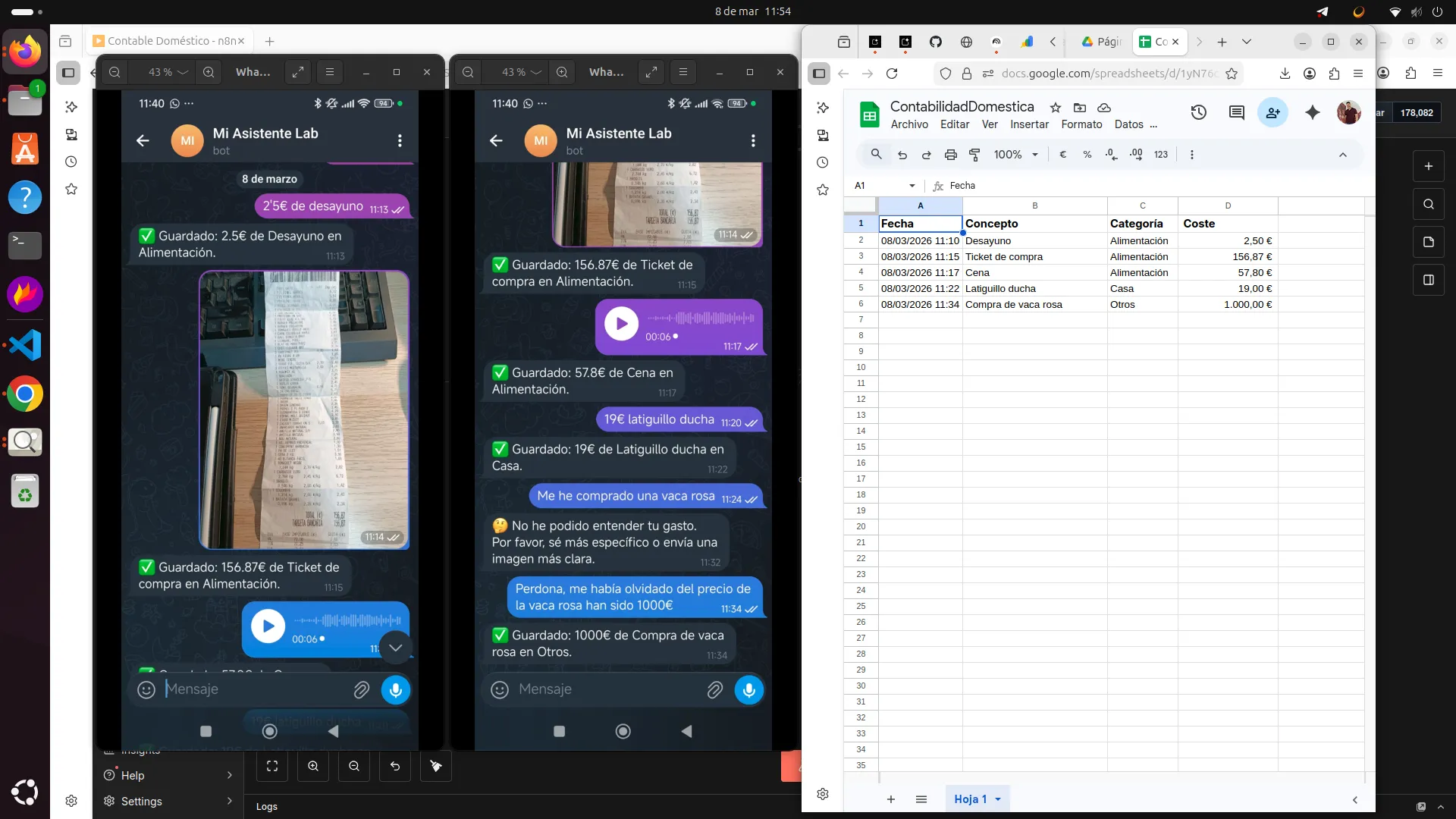The image size is (1456, 819).
Task: Launch Visual Studio Code from Ubuntu dock
Action: coord(25,346)
